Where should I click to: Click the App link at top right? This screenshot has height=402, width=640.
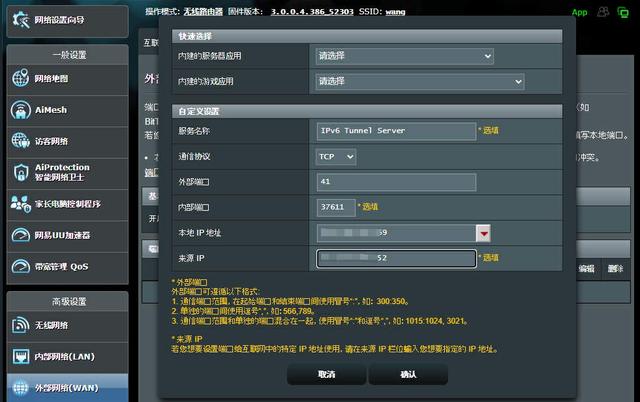click(580, 13)
